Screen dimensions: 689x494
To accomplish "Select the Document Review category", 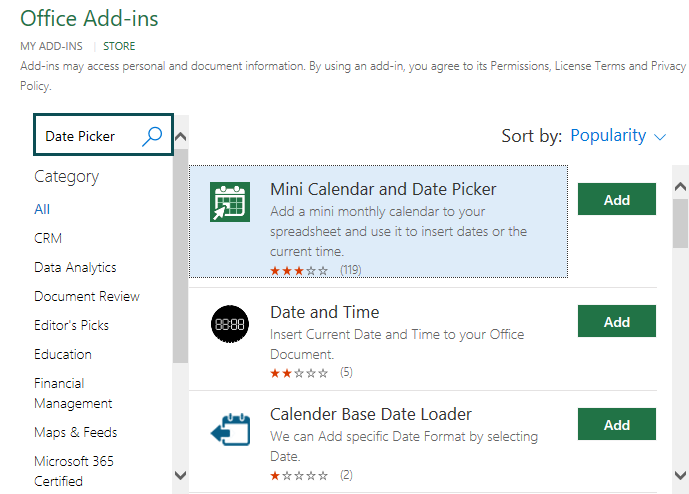I will [87, 296].
